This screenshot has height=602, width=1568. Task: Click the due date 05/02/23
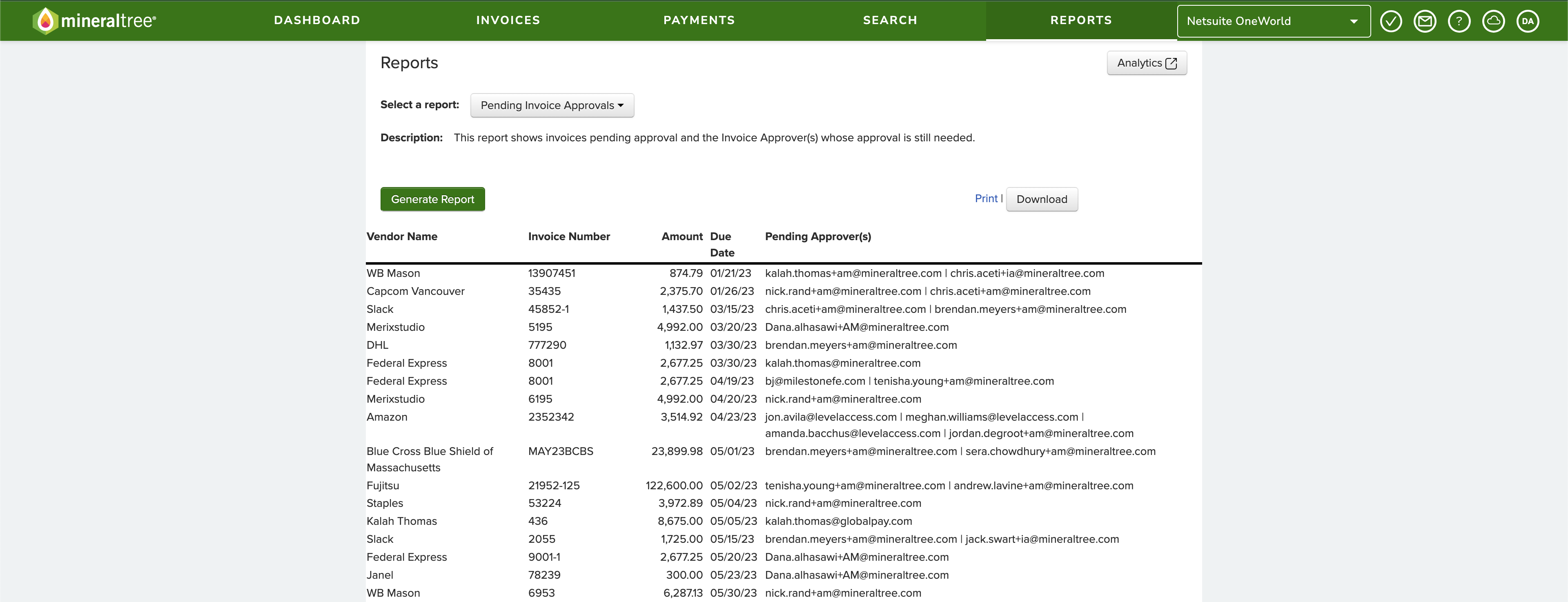click(x=733, y=486)
